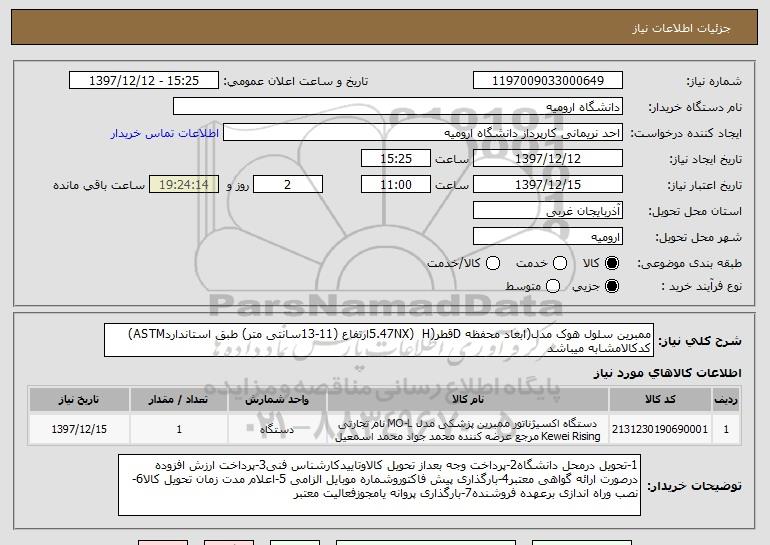The image size is (770, 545).
Task: Select the خدمت radio button
Action: [x=560, y=263]
